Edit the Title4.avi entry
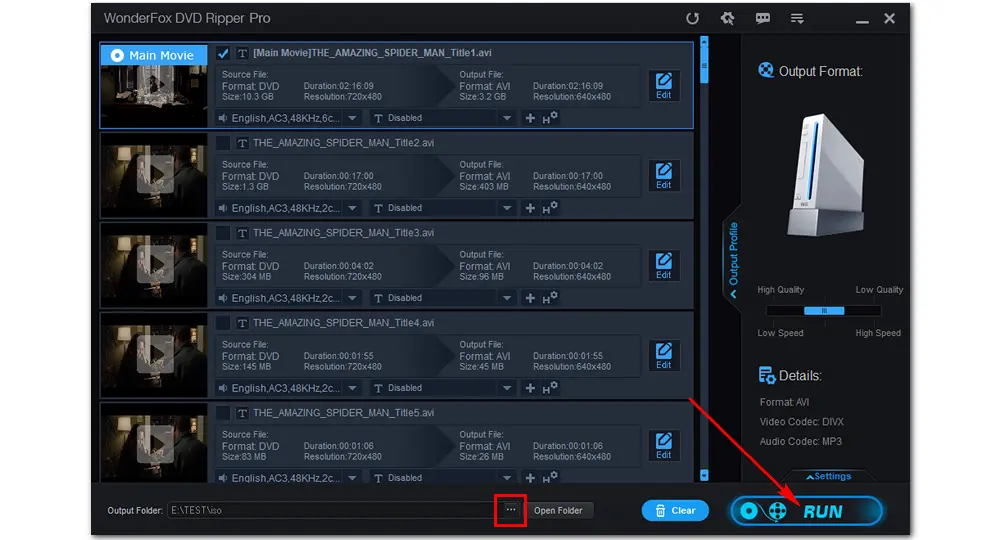 pos(663,355)
